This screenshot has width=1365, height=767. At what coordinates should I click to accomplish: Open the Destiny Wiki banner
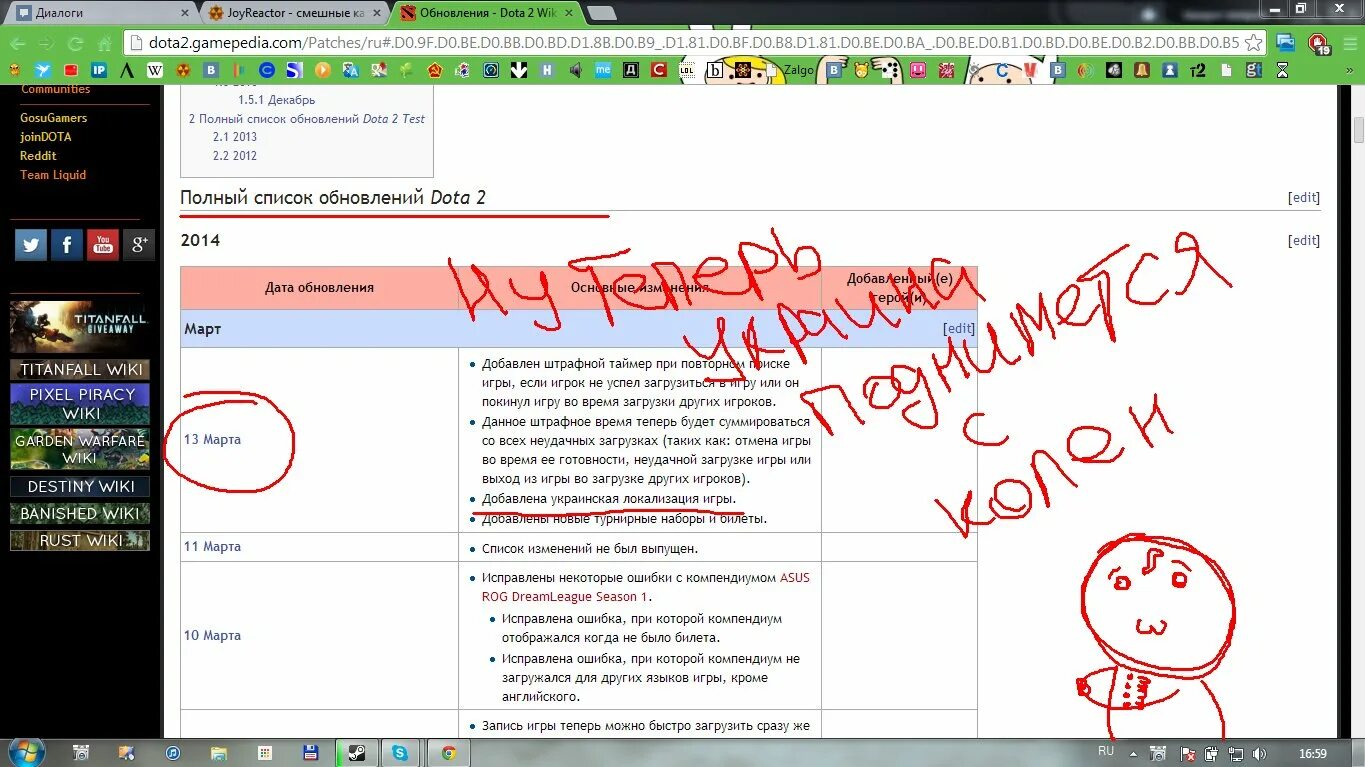80,487
